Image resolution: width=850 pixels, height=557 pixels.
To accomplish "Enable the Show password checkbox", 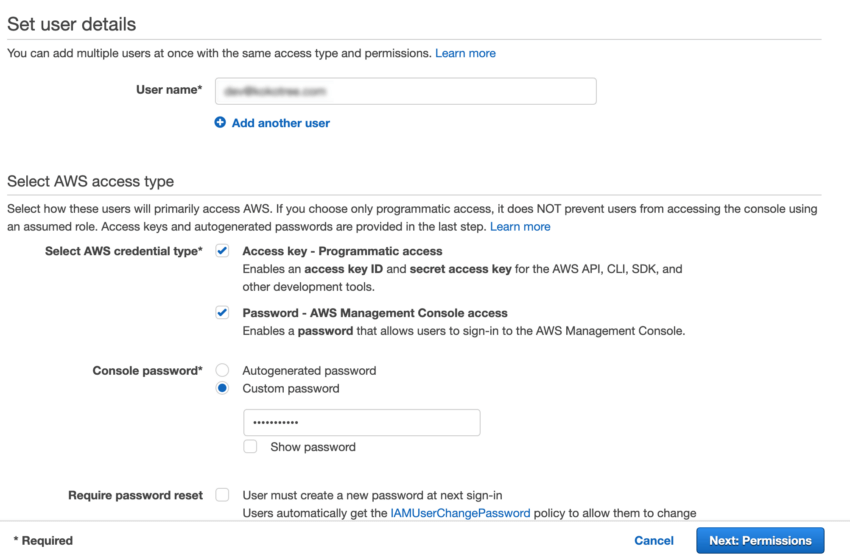I will coord(250,446).
